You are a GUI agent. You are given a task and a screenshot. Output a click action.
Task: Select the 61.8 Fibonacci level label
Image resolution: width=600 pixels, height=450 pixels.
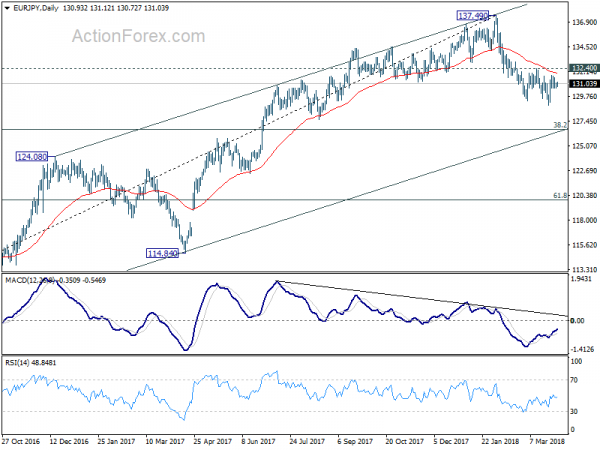pos(560,196)
